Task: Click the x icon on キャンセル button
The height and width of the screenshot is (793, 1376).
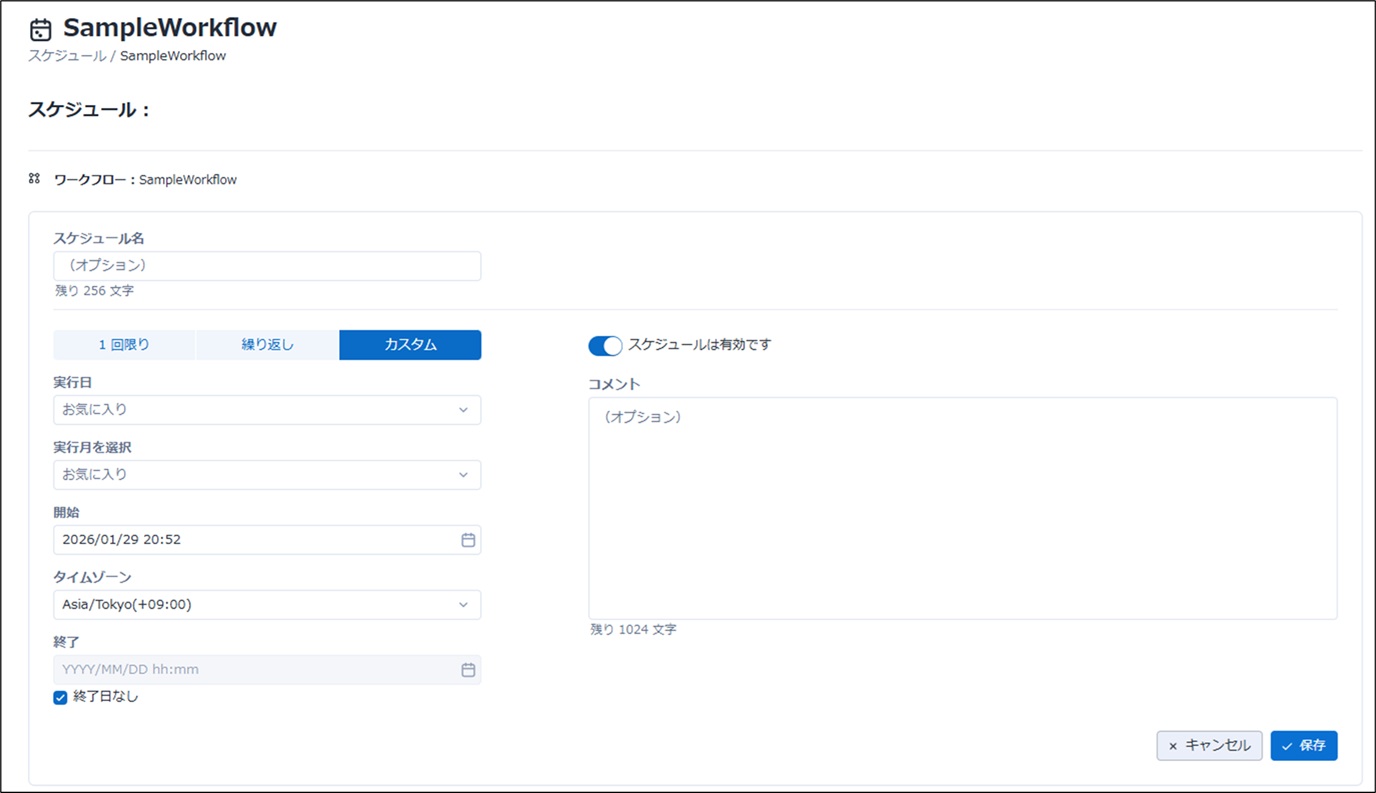Action: 1173,746
